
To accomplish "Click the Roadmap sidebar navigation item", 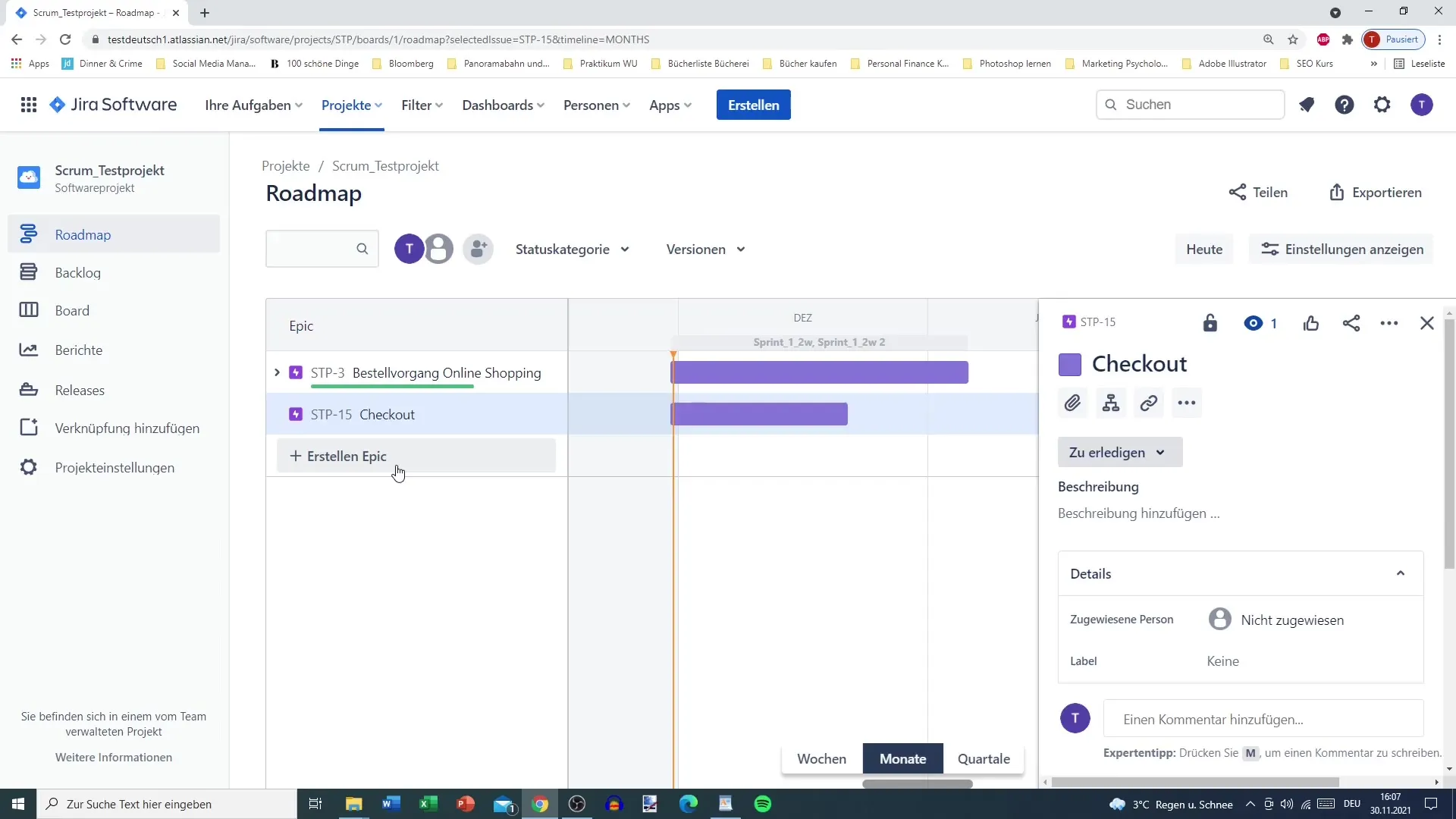I will 83,234.
